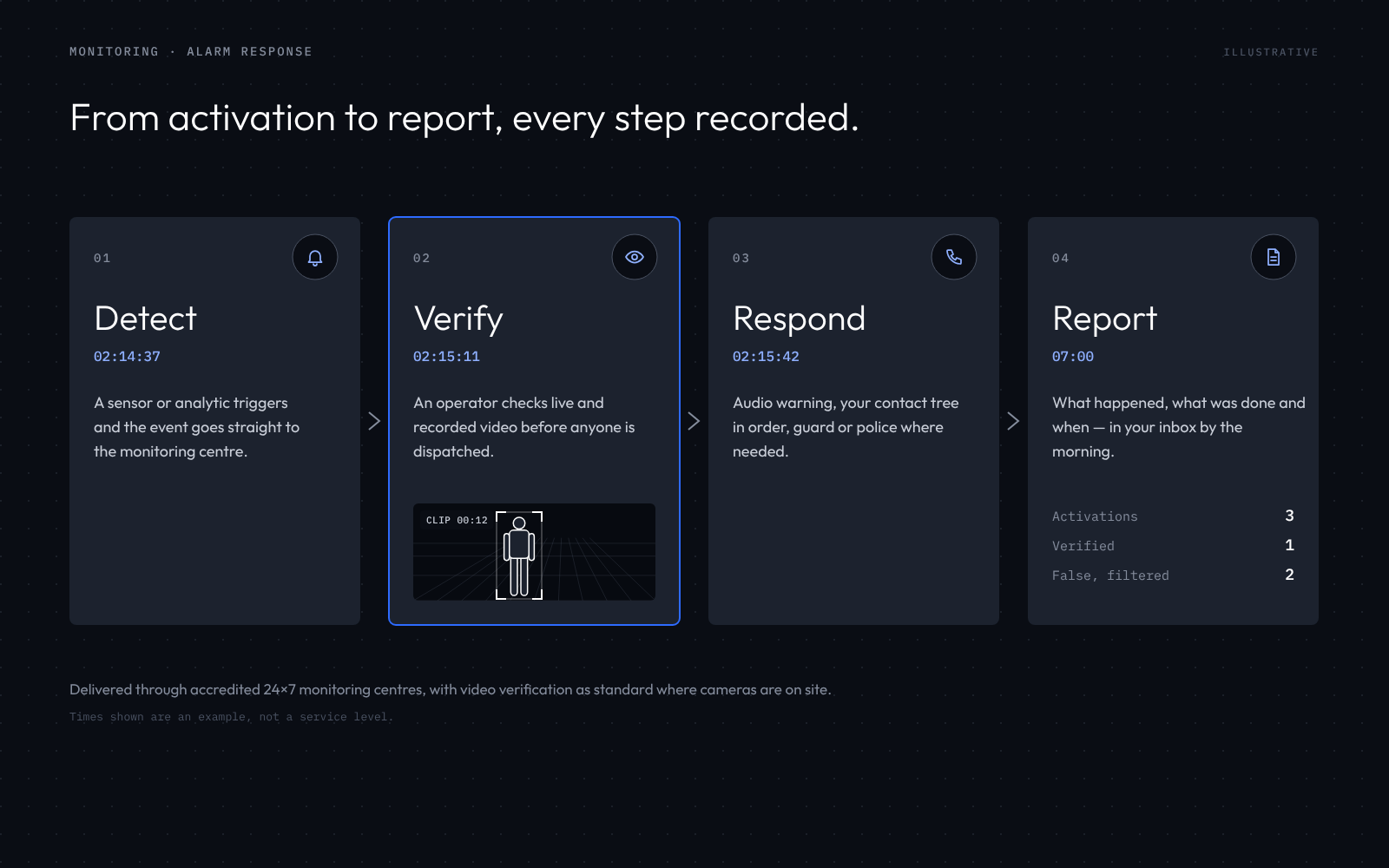
Task: Click the 'Audio warning, your contact tree' description
Action: click(x=846, y=427)
